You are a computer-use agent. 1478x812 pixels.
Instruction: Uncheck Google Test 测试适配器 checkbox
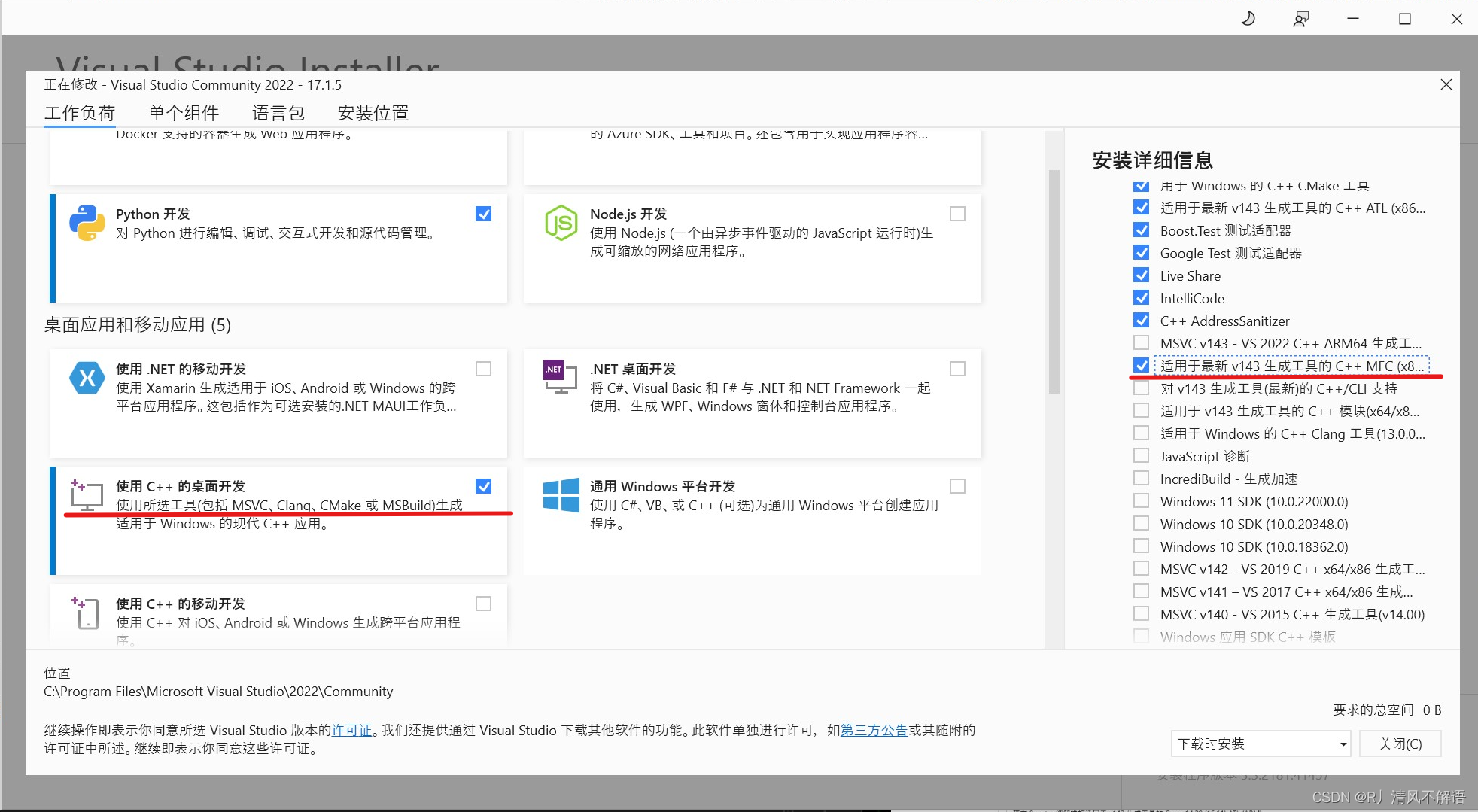pyautogui.click(x=1142, y=252)
